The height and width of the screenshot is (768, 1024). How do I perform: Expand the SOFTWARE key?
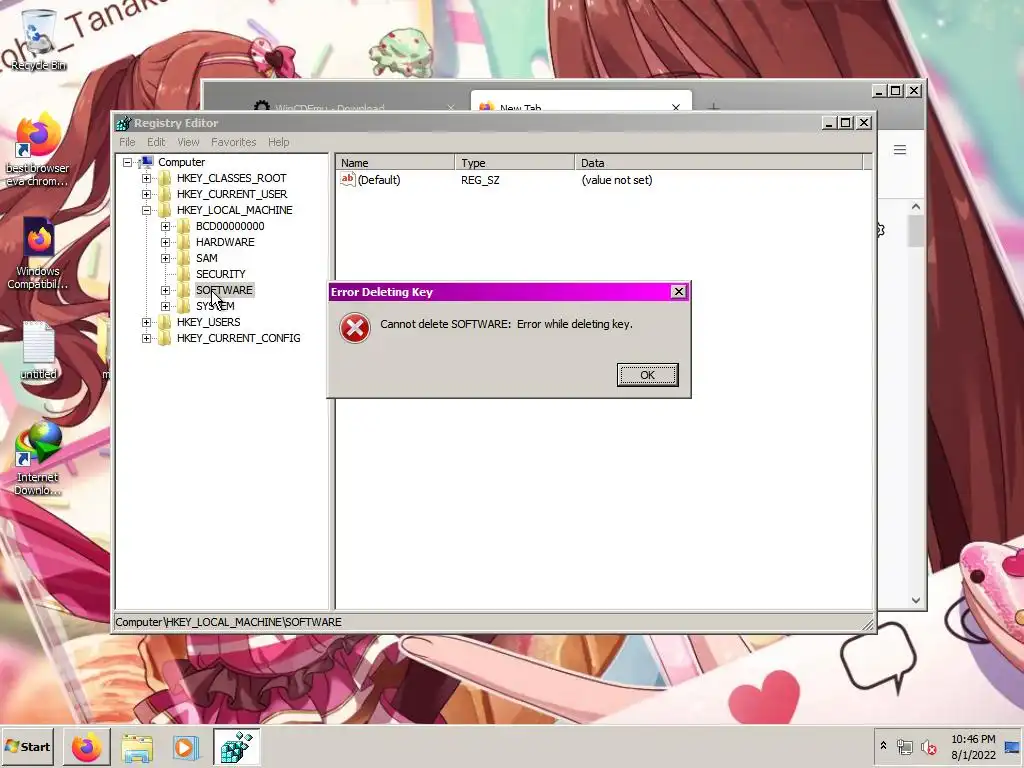tap(165, 290)
